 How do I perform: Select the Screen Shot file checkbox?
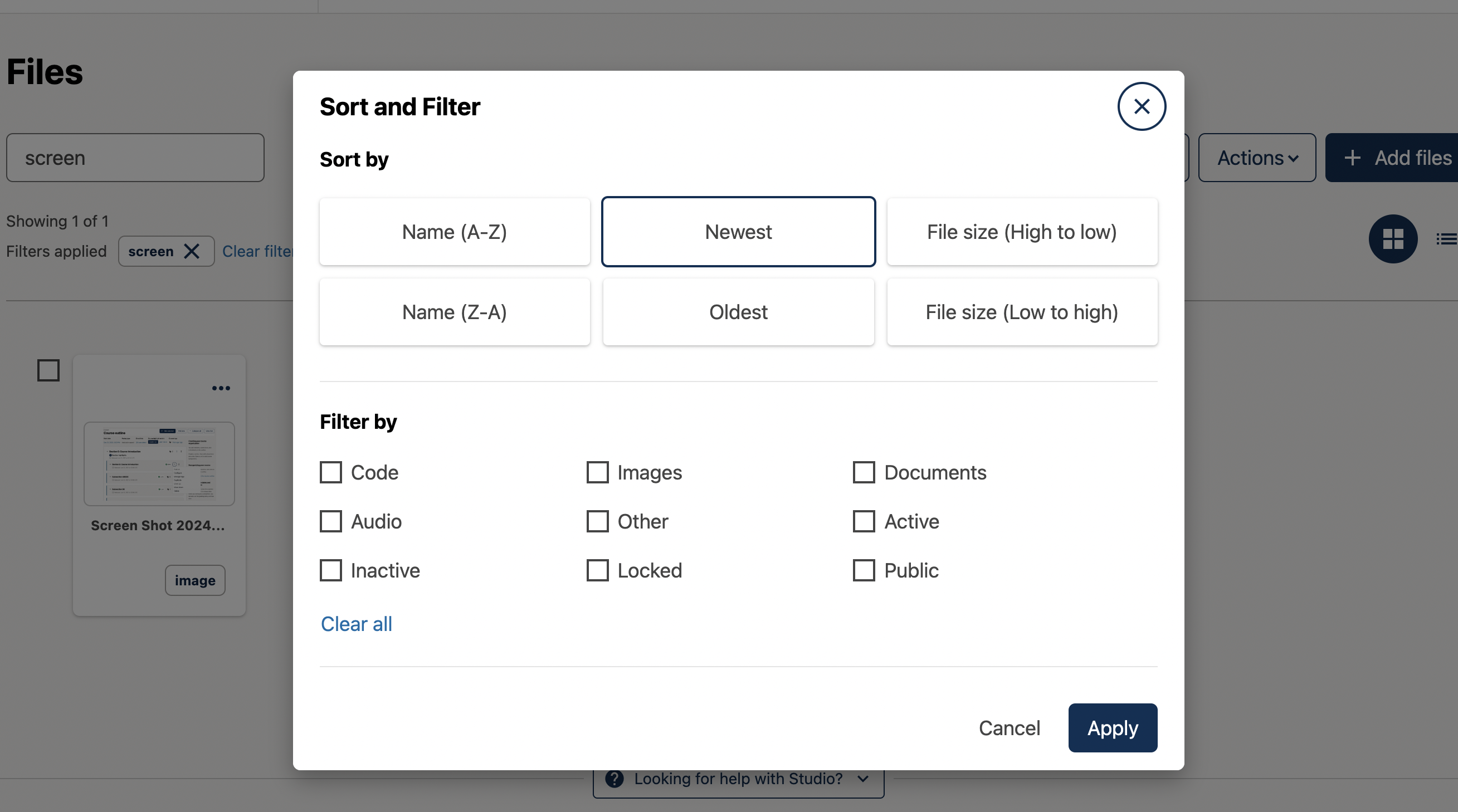[x=48, y=370]
